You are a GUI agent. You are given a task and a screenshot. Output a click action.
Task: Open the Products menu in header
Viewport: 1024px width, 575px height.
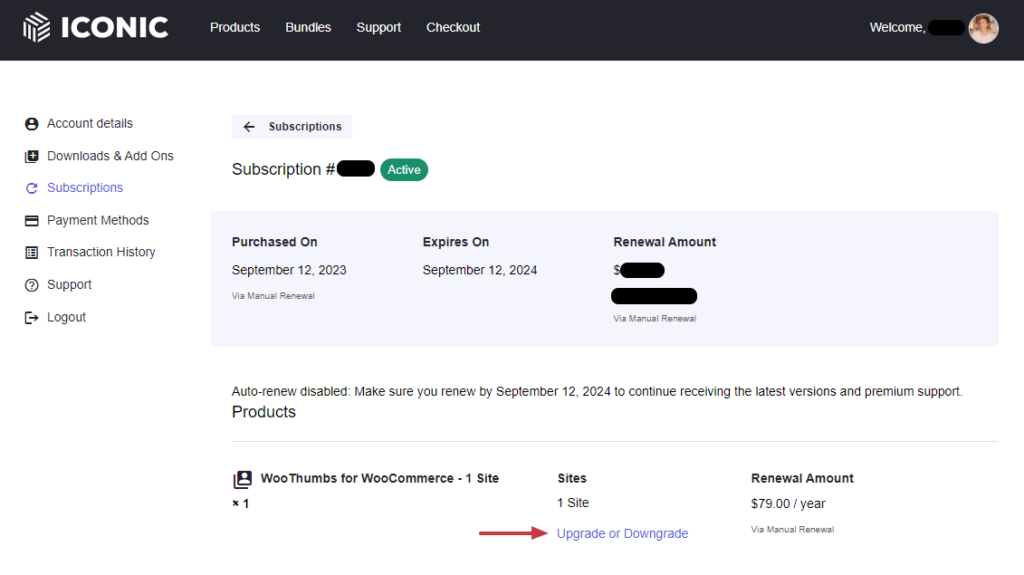pos(235,27)
